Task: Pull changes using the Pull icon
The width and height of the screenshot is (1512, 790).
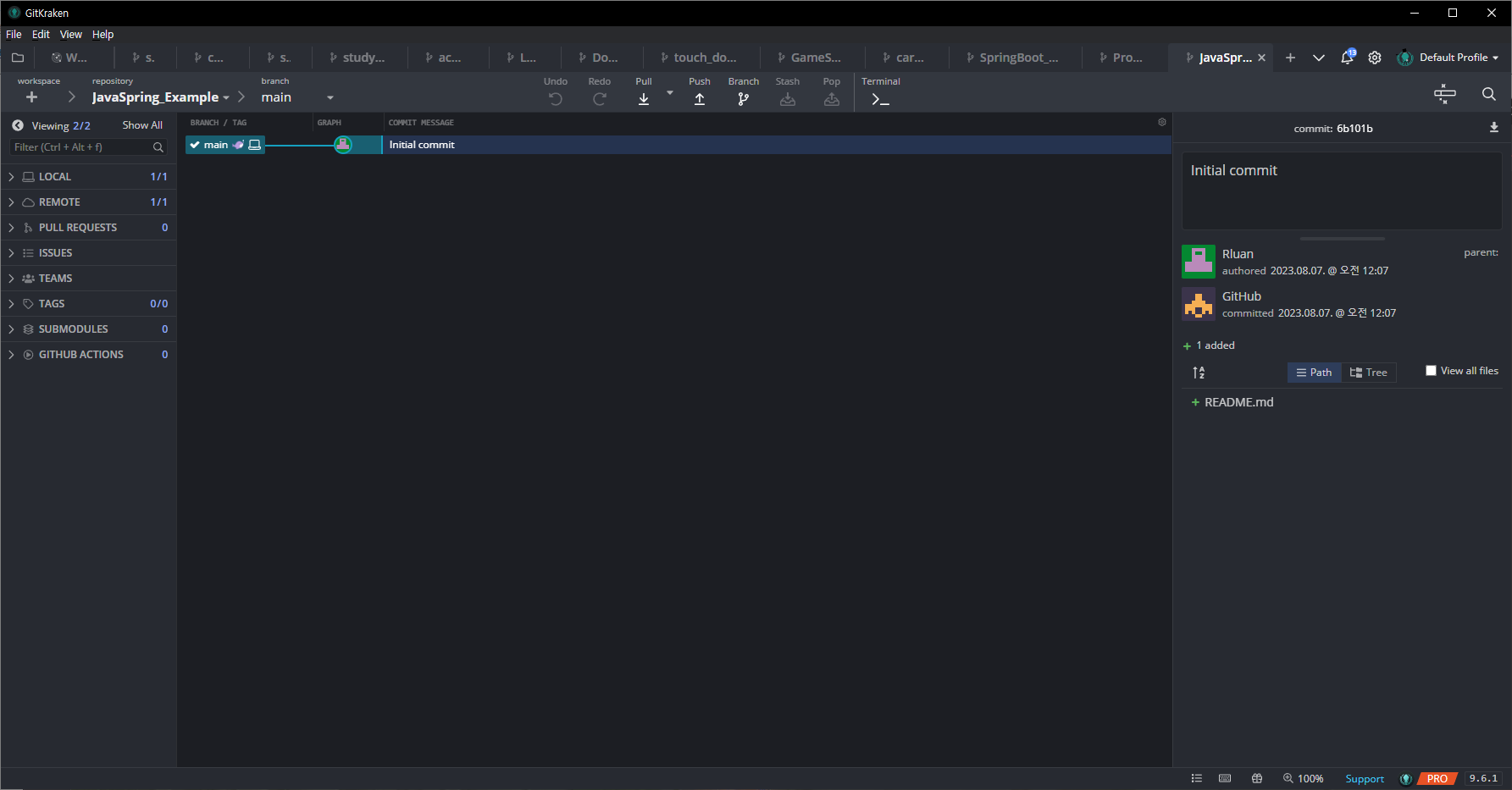Action: [644, 99]
